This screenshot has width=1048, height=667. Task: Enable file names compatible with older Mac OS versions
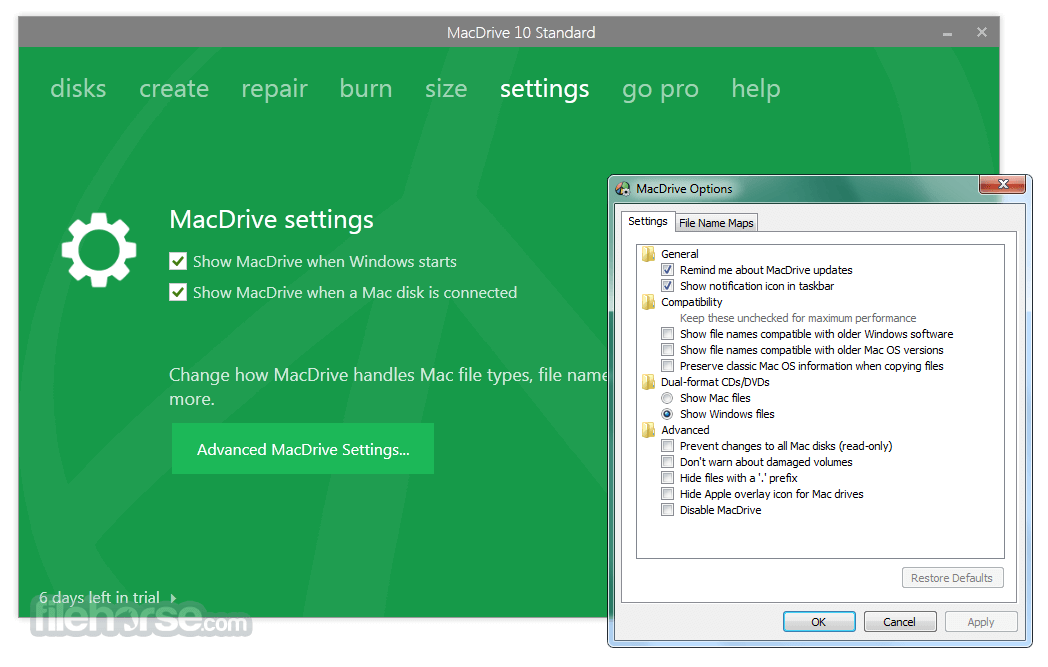click(x=667, y=350)
